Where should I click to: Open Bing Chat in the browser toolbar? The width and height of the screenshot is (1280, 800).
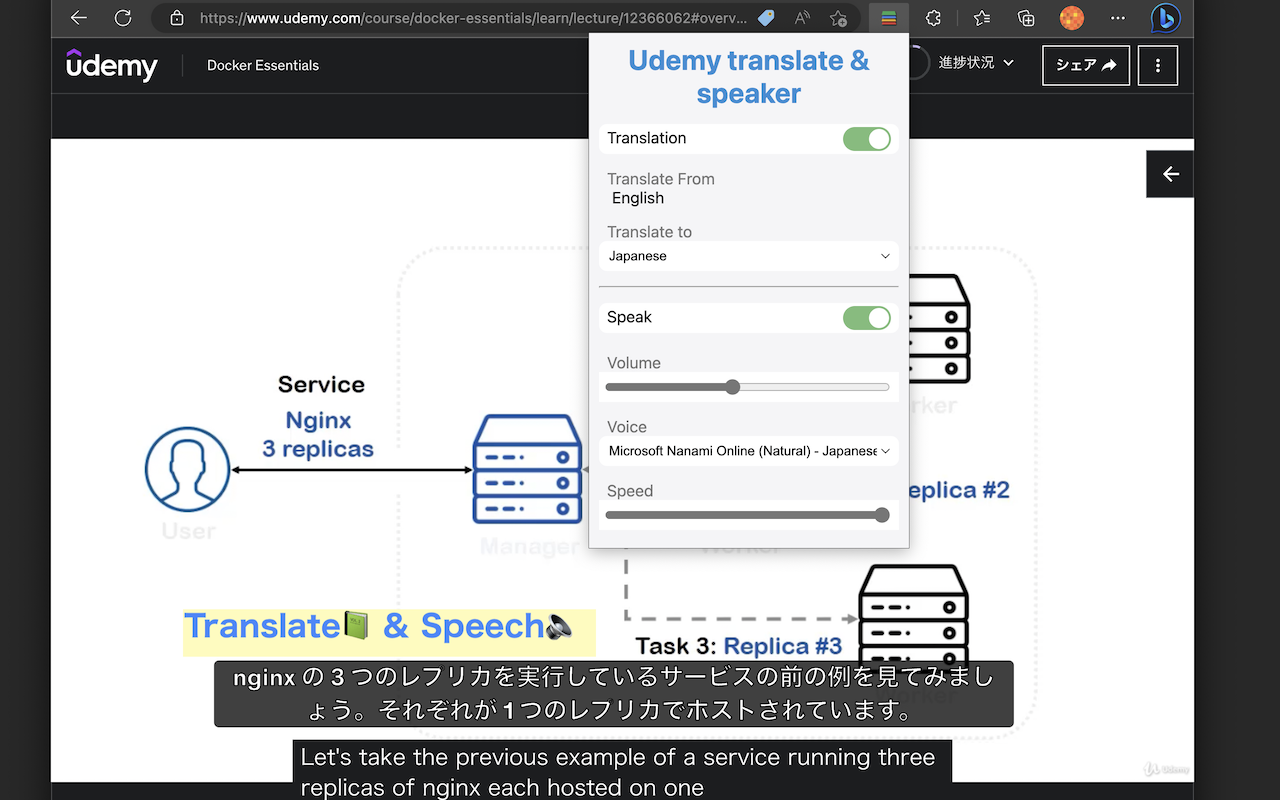coord(1164,18)
